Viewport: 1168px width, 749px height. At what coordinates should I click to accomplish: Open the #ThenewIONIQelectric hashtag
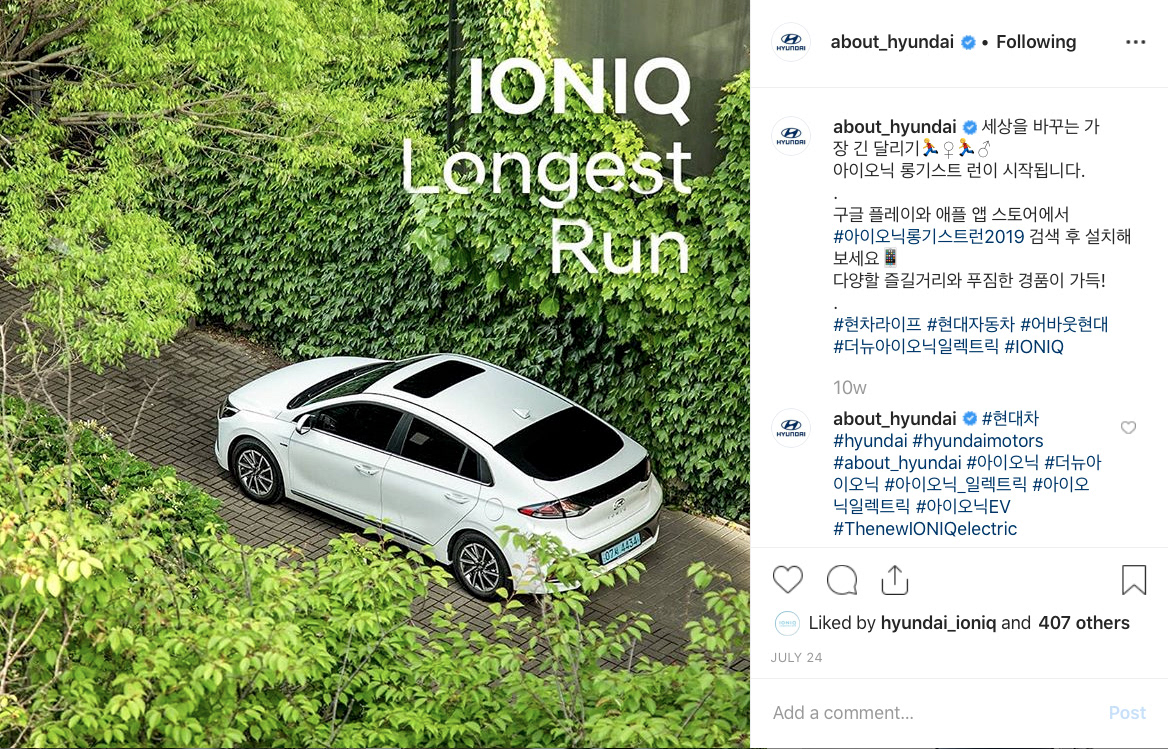(x=924, y=529)
